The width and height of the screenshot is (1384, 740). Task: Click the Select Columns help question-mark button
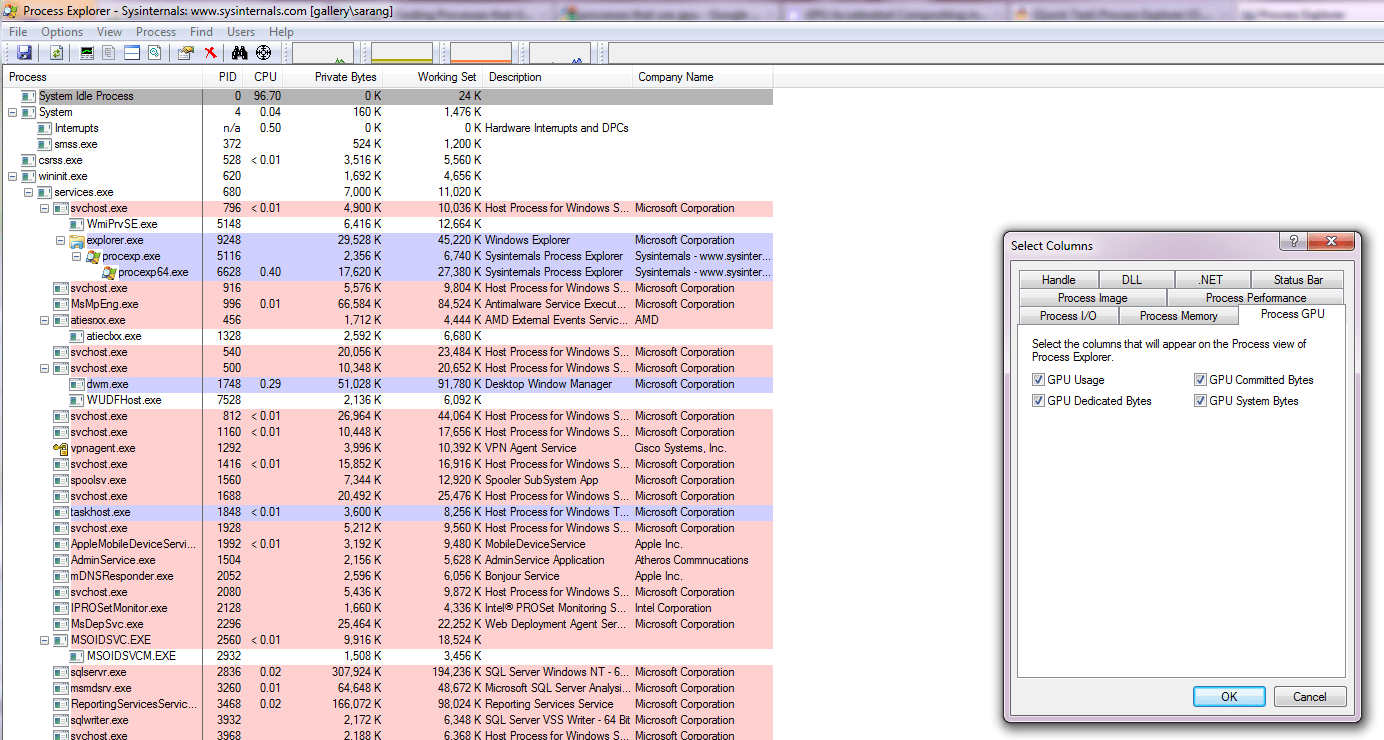coord(1294,241)
